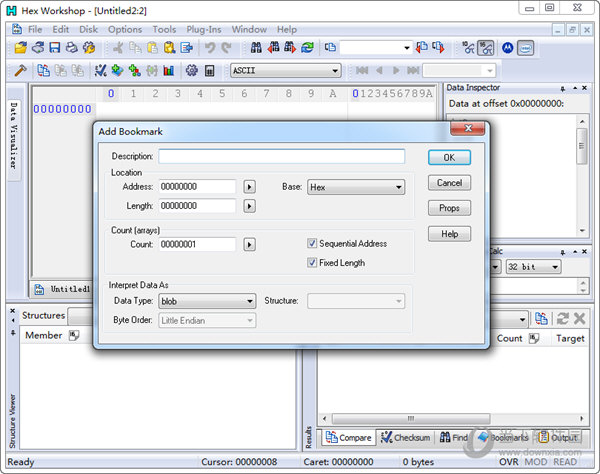
Task: Open the Disk menu
Action: [88, 29]
